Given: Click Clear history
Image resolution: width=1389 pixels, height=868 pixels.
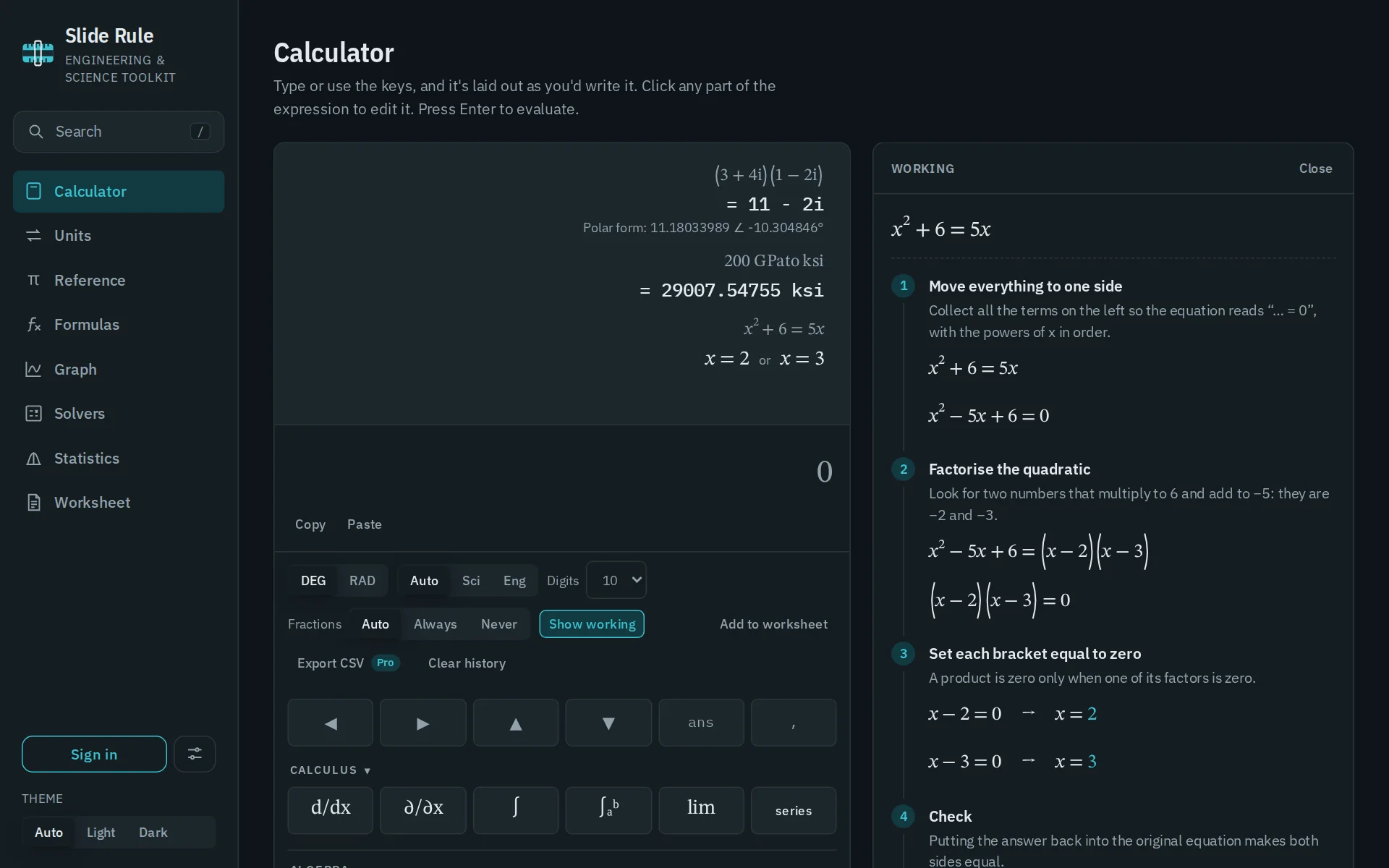Looking at the screenshot, I should click(467, 663).
